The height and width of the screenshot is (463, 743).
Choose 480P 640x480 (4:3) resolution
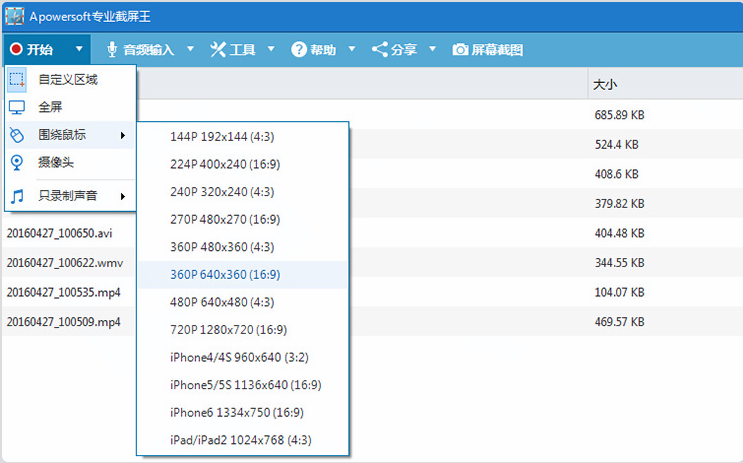coord(243,302)
